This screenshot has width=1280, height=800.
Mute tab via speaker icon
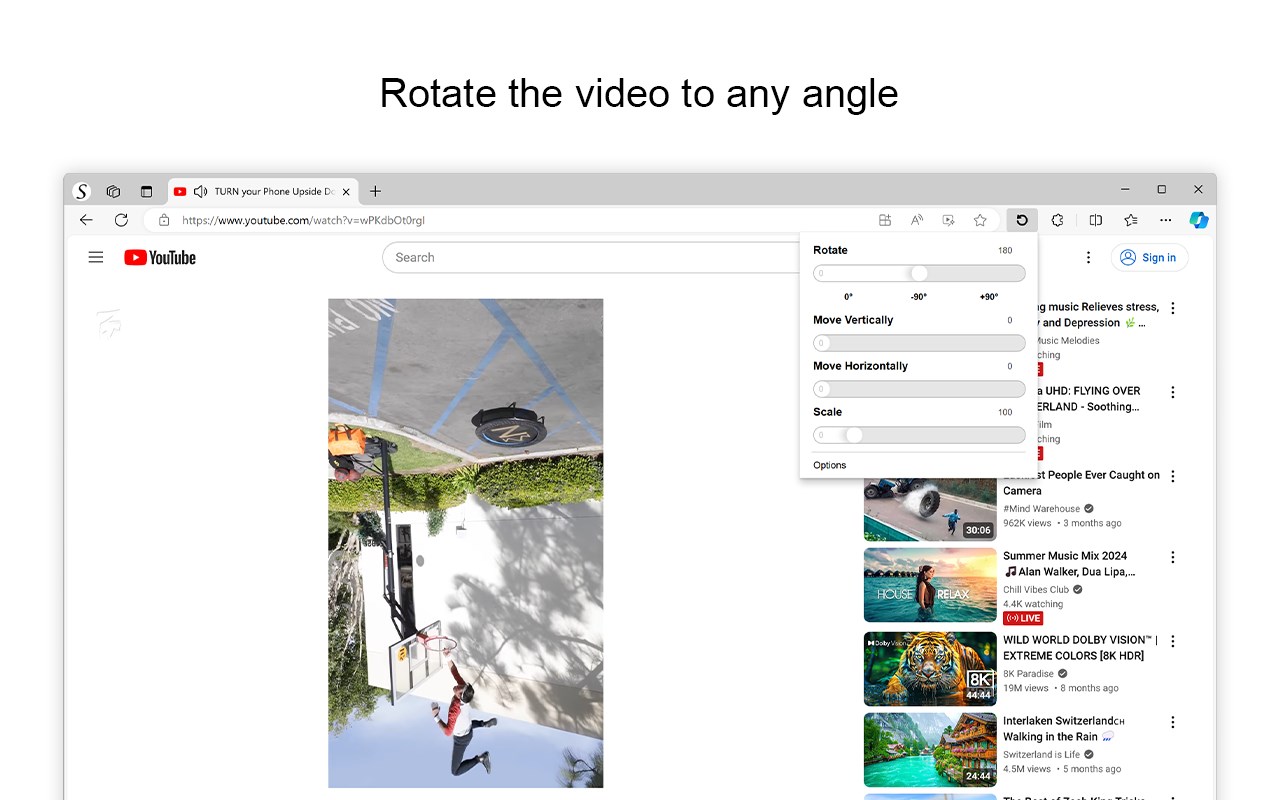click(200, 191)
